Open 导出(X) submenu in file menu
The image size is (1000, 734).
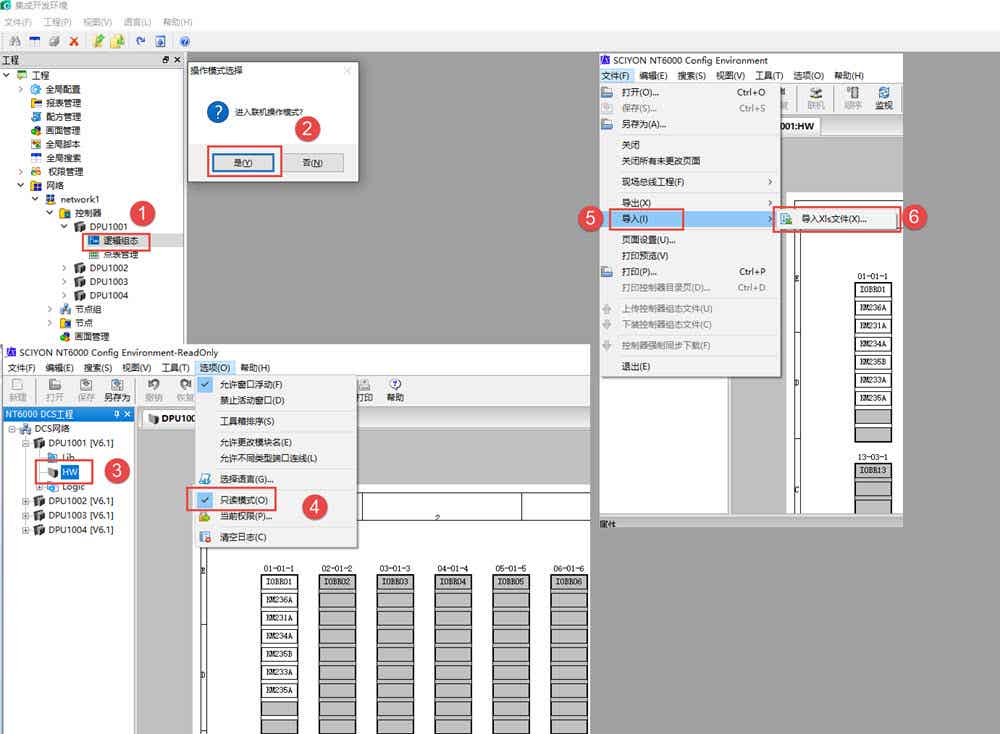click(x=691, y=203)
